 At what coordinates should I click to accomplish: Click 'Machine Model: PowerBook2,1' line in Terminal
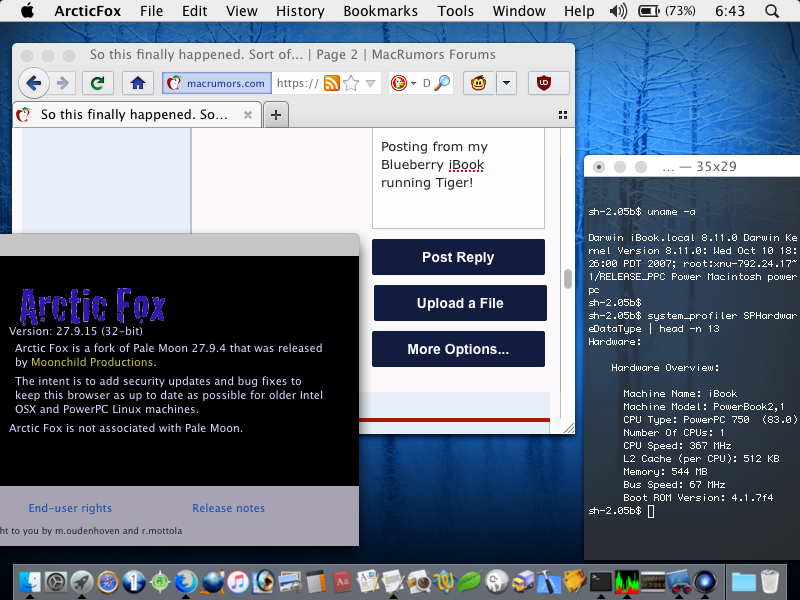click(704, 407)
